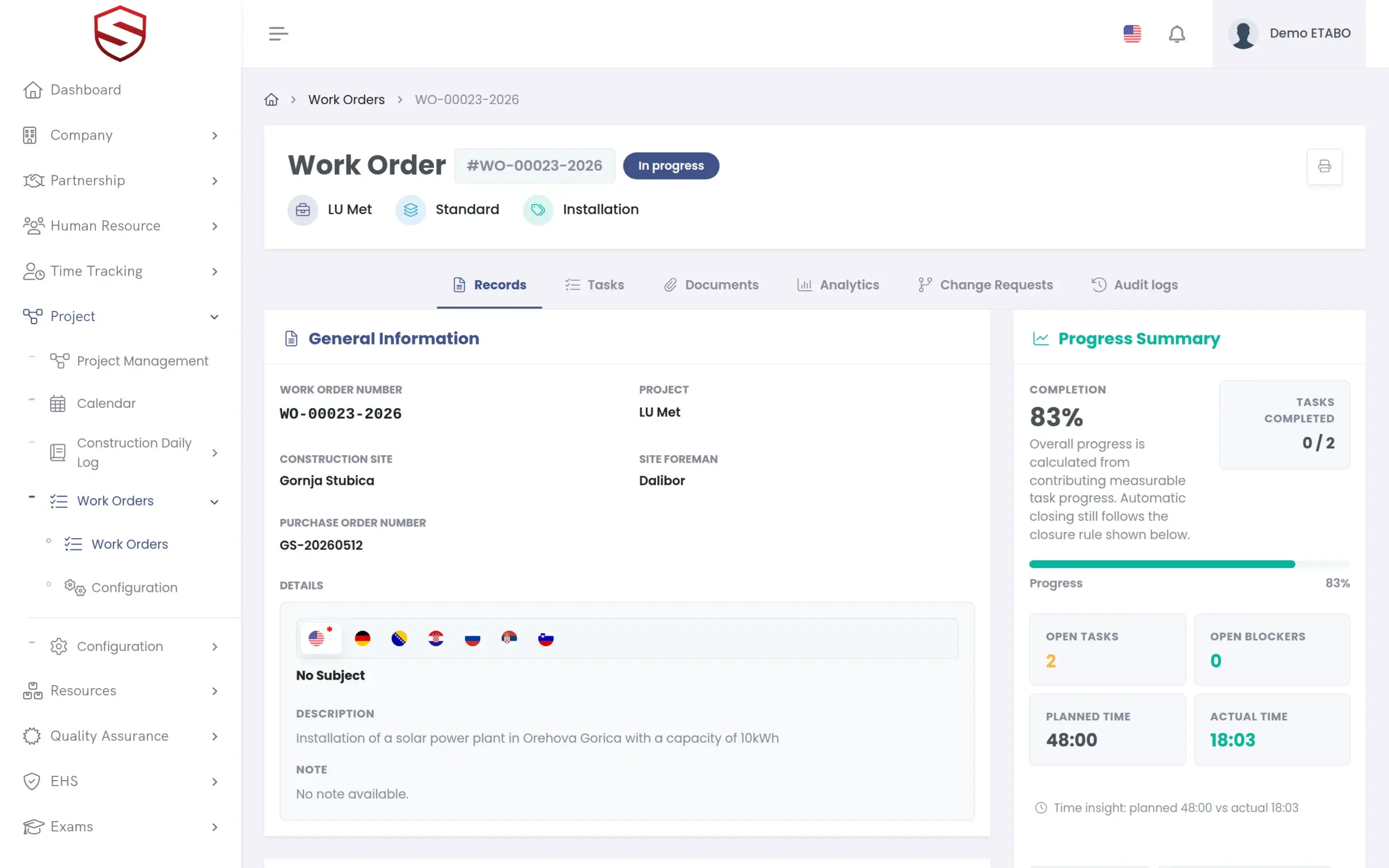1389x868 pixels.
Task: Click the LU Met briefcase icon
Action: [302, 209]
